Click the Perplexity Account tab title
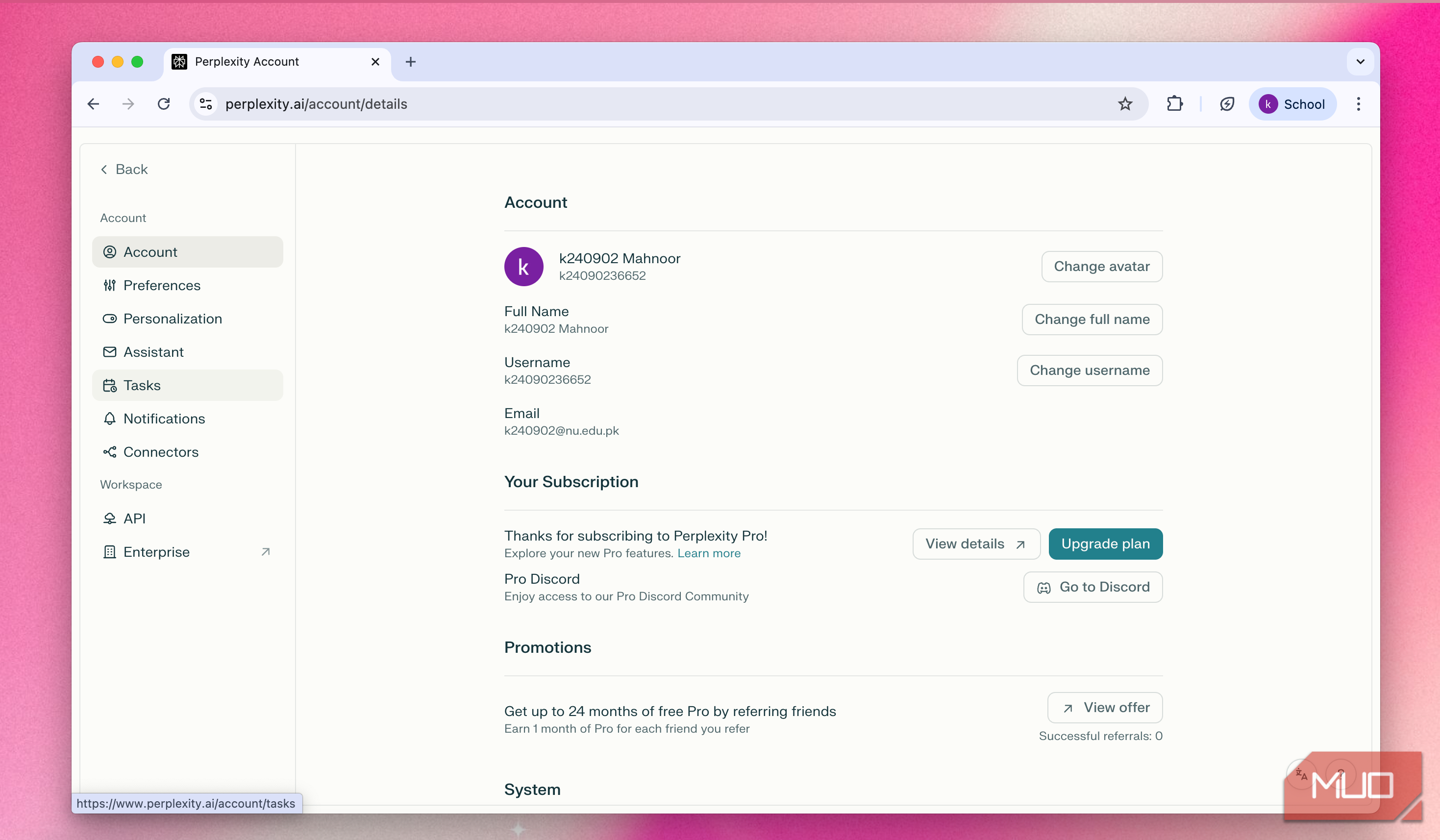1440x840 pixels. click(247, 62)
